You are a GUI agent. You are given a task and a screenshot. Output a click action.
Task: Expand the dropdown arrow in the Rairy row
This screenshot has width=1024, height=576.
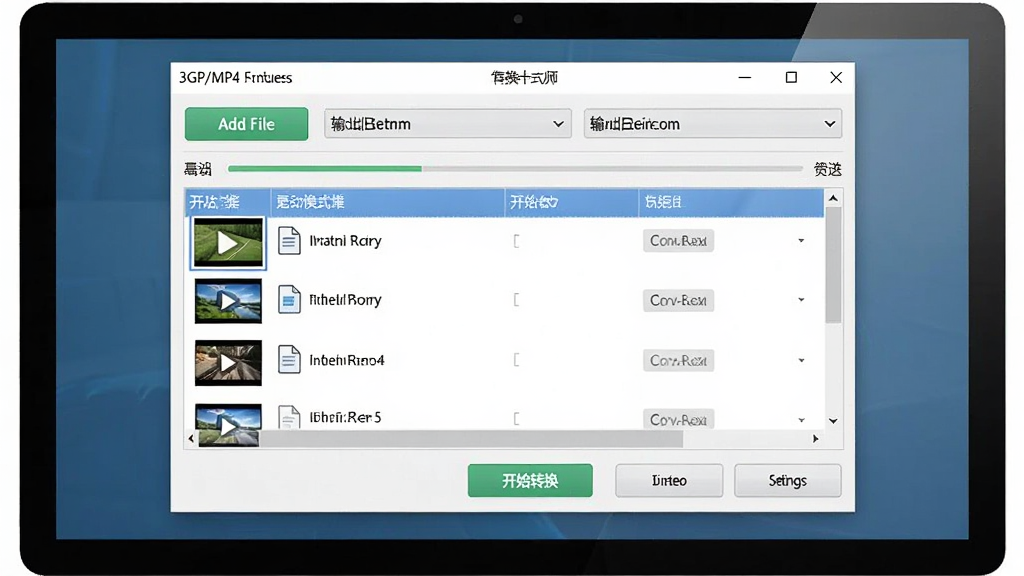coord(801,241)
